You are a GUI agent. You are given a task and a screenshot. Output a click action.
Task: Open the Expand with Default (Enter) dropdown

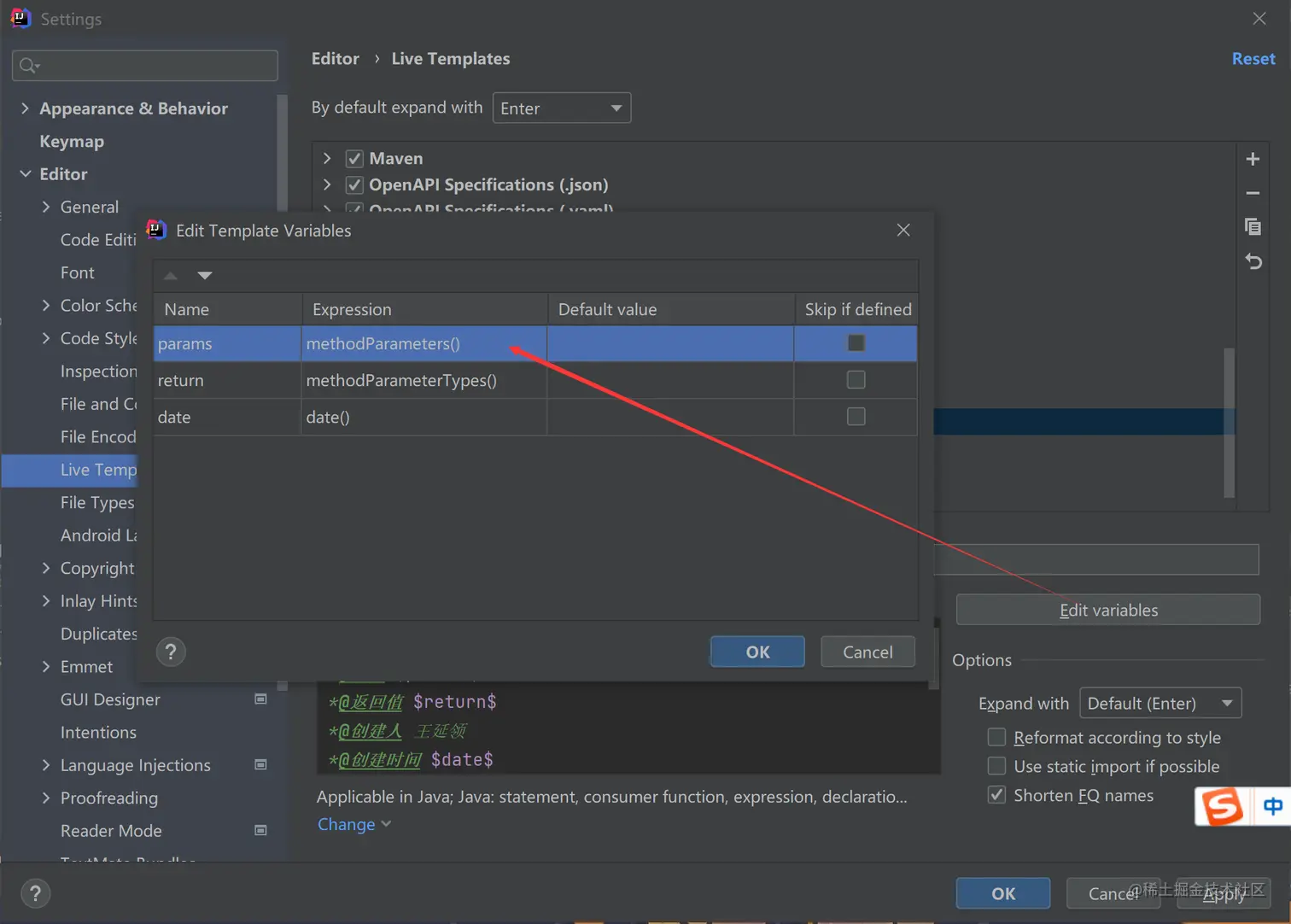[1160, 704]
